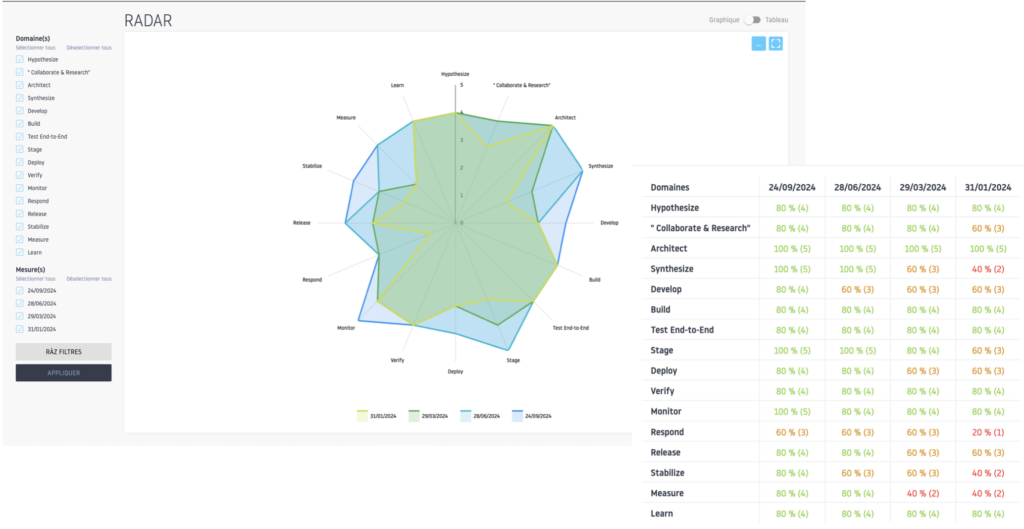
Task: Expand the radar chart to fullscreen
Action: [775, 43]
